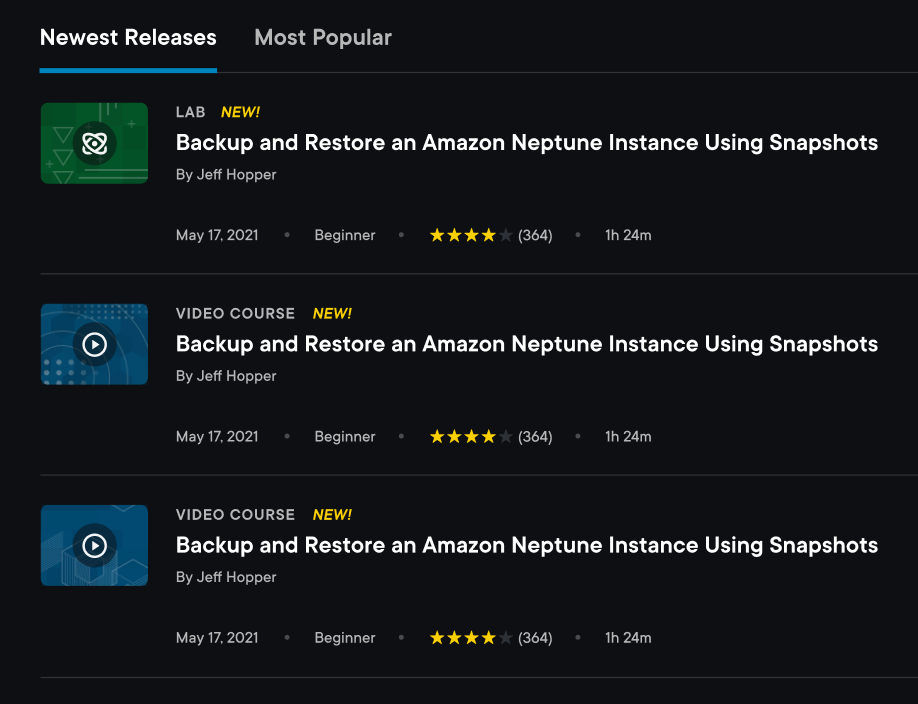The width and height of the screenshot is (918, 704).
Task: Click the May 17, 2021 date in the LAB row
Action: coord(217,235)
